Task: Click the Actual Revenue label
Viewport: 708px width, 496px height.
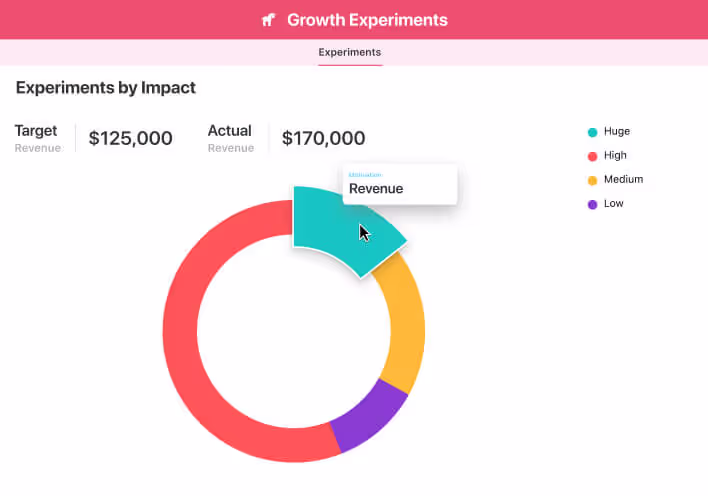Action: coord(230,138)
